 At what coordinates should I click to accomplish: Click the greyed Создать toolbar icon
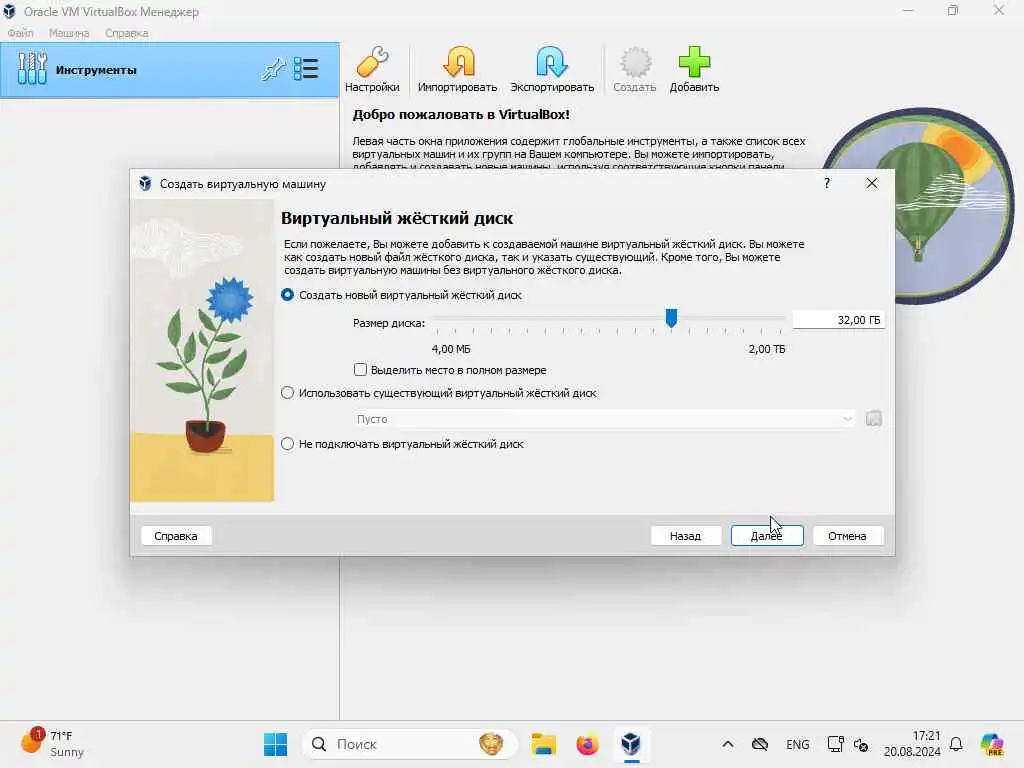coord(634,70)
